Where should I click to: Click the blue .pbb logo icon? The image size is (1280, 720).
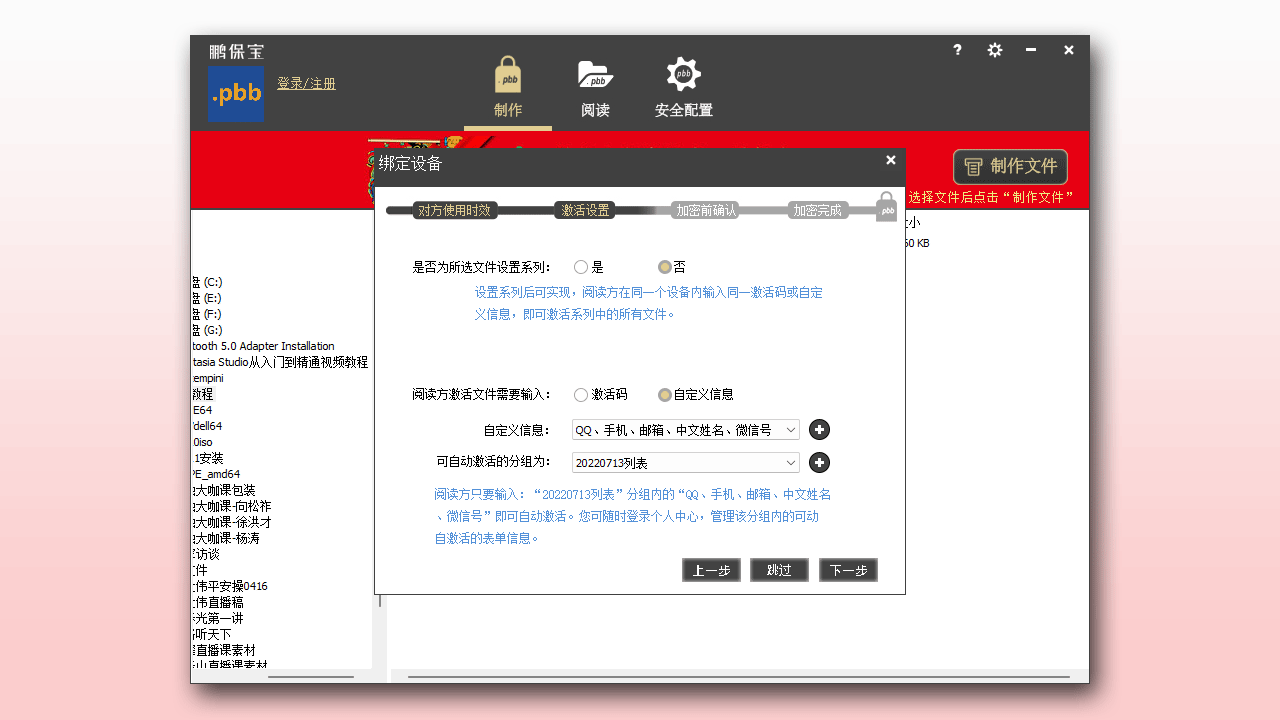click(235, 93)
